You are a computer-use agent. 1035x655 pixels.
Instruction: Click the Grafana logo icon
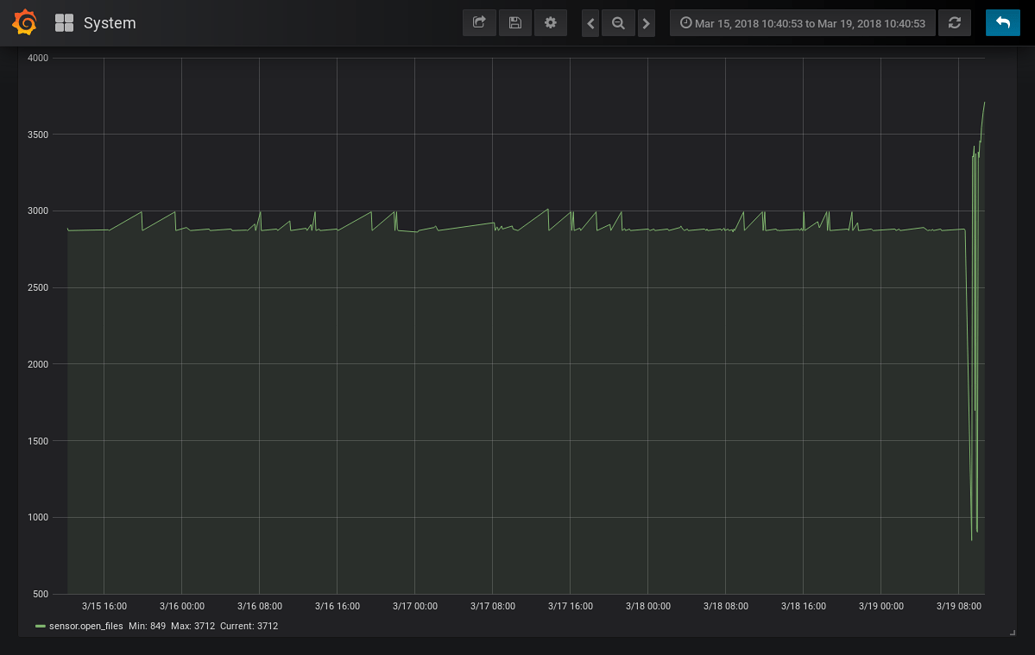pos(24,22)
